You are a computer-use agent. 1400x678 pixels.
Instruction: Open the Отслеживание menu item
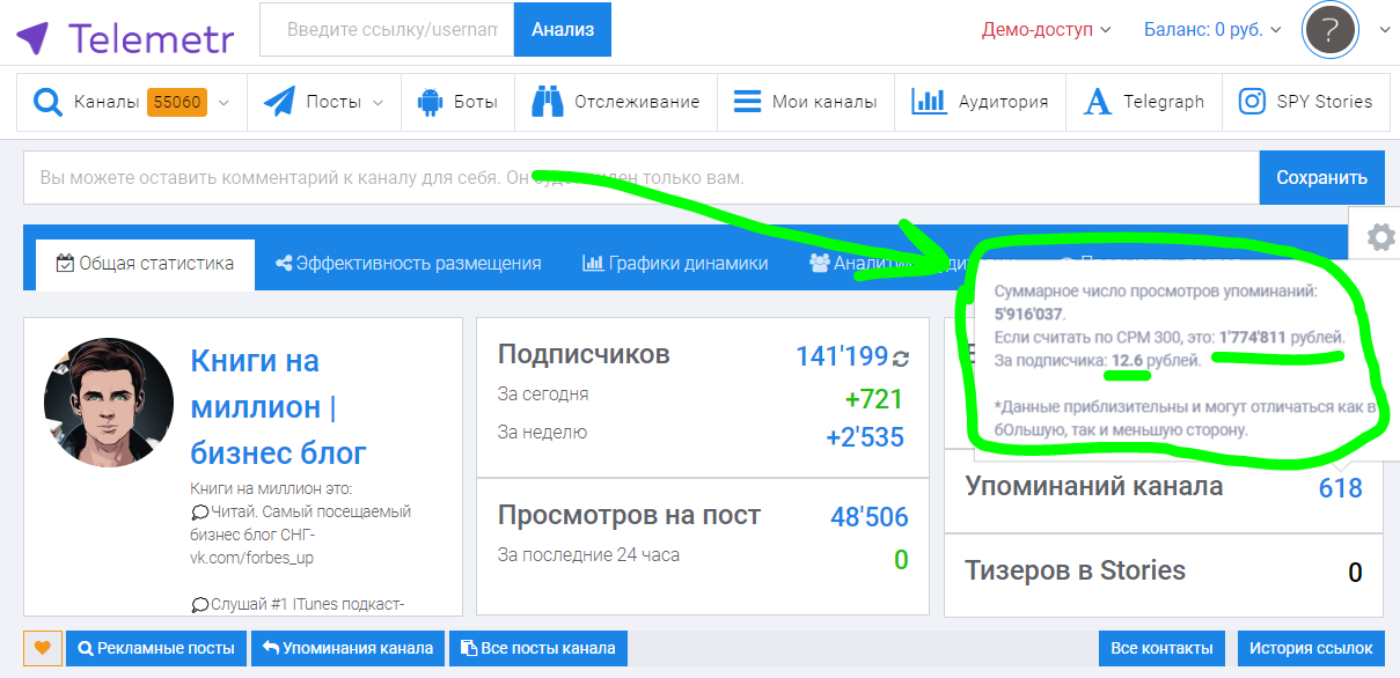(616, 102)
